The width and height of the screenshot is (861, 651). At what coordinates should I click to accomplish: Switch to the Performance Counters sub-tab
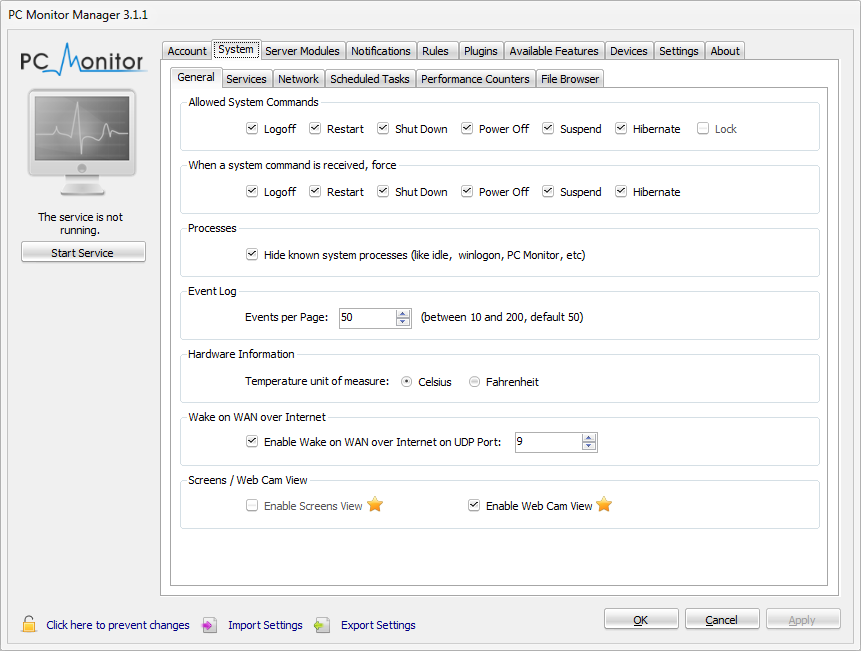tap(475, 79)
